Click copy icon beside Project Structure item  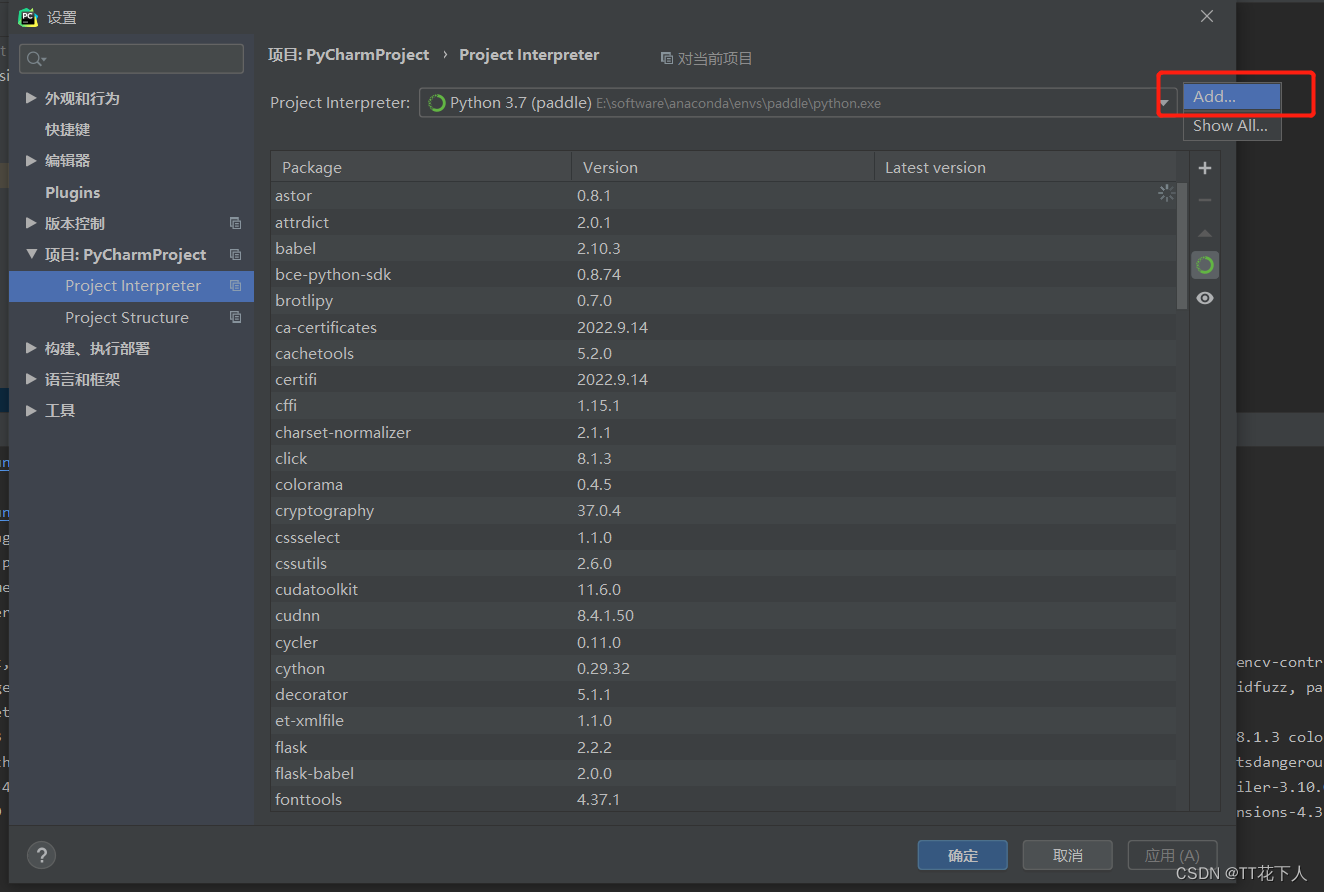point(235,317)
